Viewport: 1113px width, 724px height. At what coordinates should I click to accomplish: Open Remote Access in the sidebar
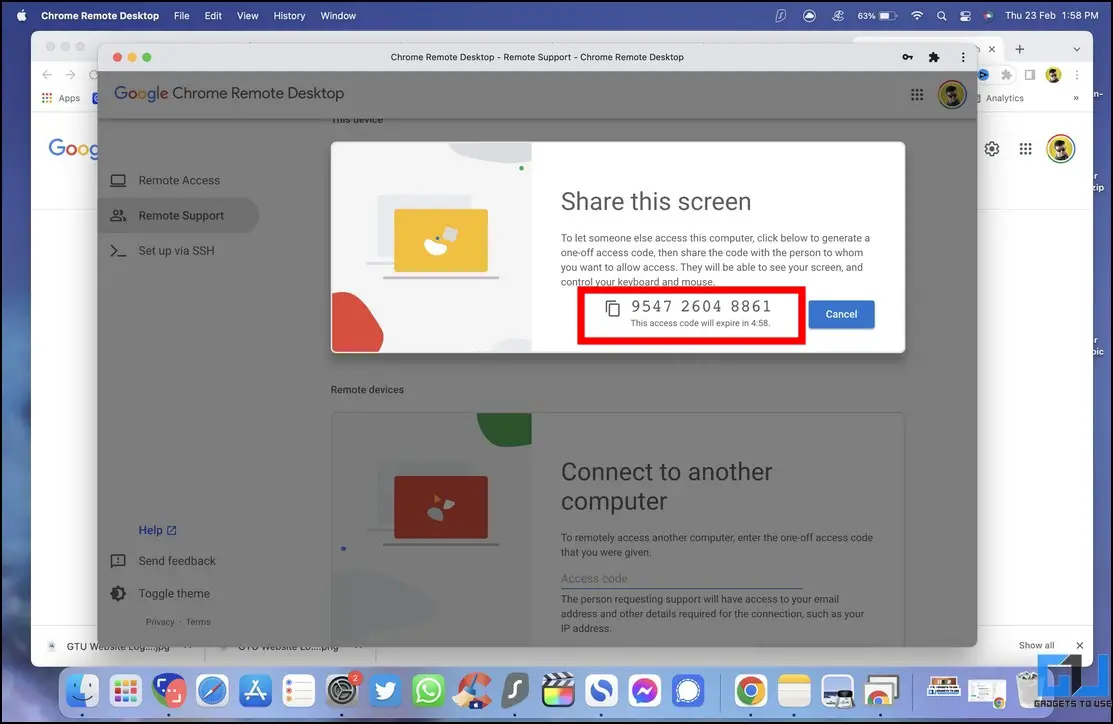click(179, 180)
